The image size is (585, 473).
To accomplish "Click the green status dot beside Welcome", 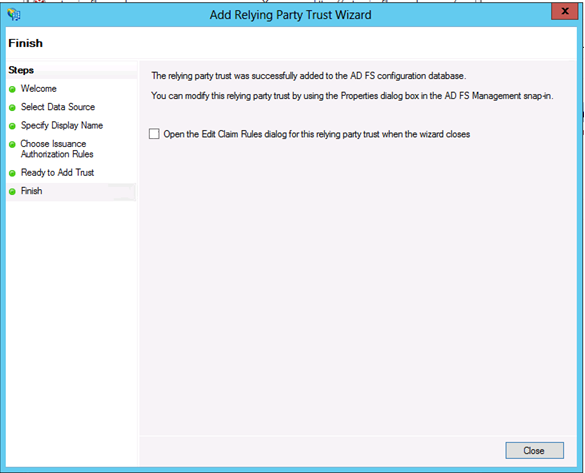I will 12,90.
